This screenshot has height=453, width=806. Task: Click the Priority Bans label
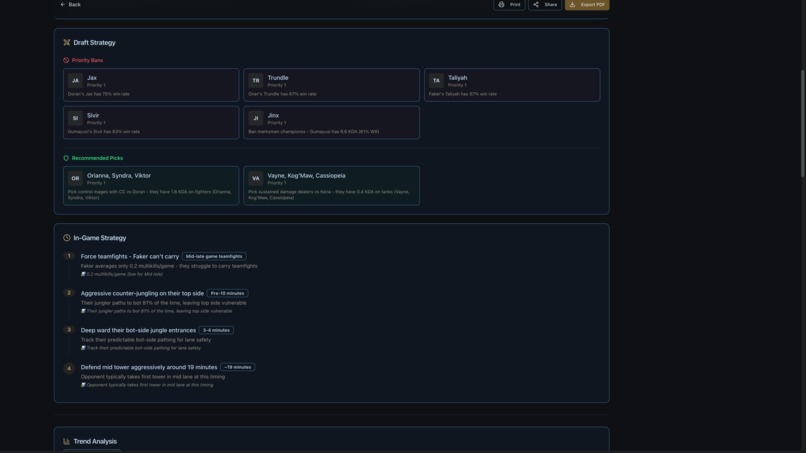pyautogui.click(x=87, y=60)
